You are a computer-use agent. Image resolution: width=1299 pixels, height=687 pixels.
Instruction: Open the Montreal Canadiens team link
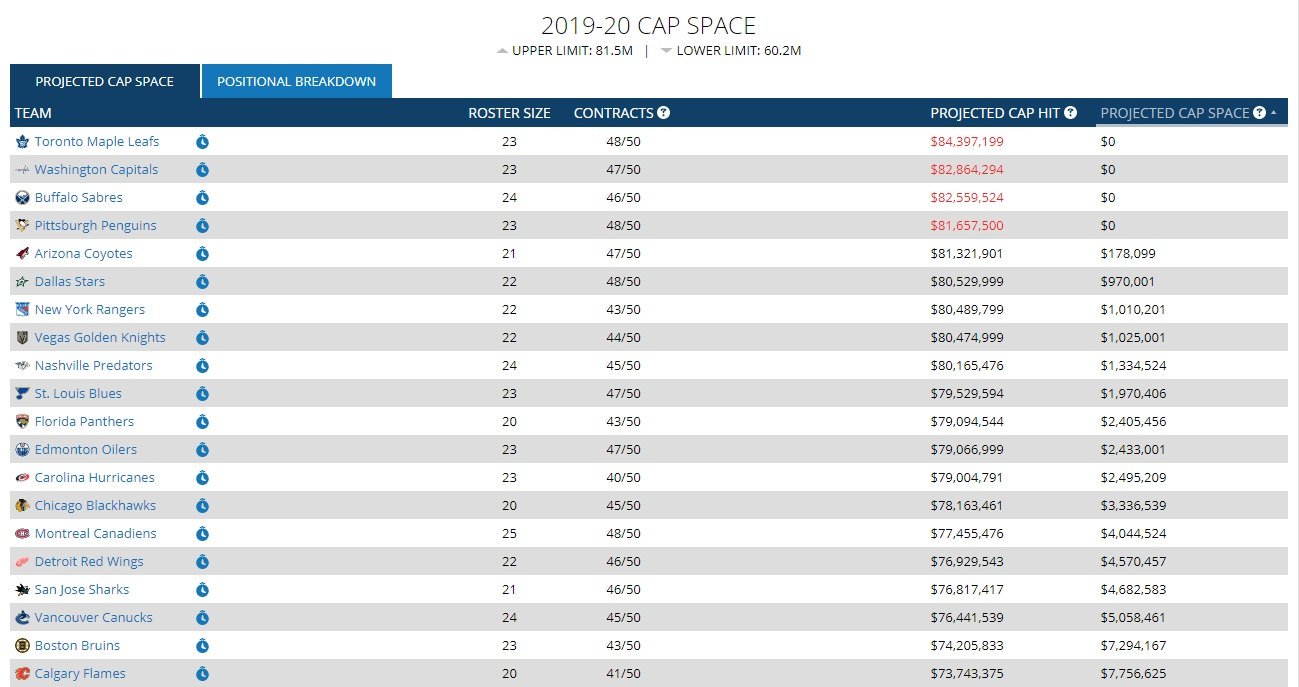point(96,534)
